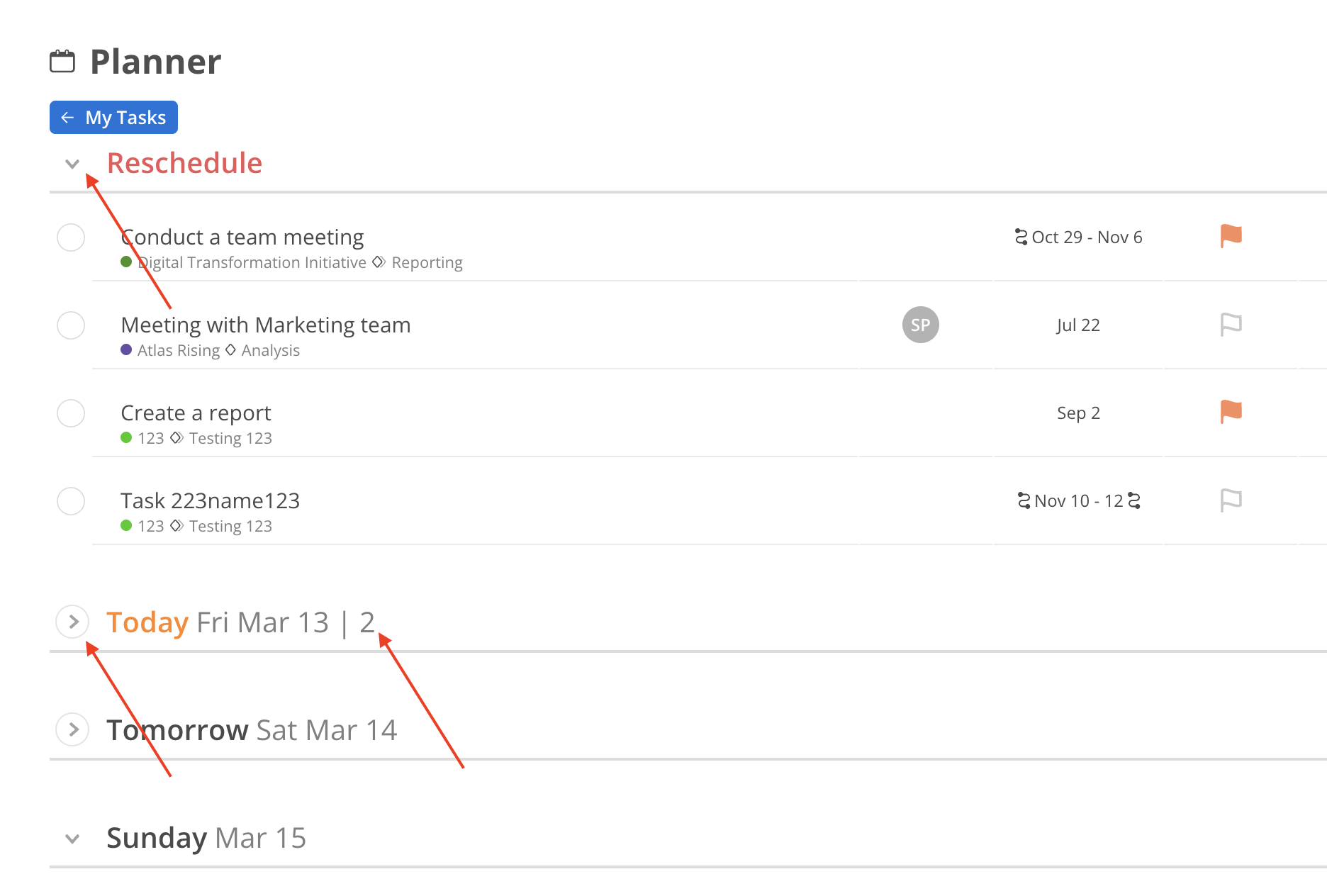The height and width of the screenshot is (896, 1327).
Task: Click the empty flag on Task 223name123
Action: 1231,500
